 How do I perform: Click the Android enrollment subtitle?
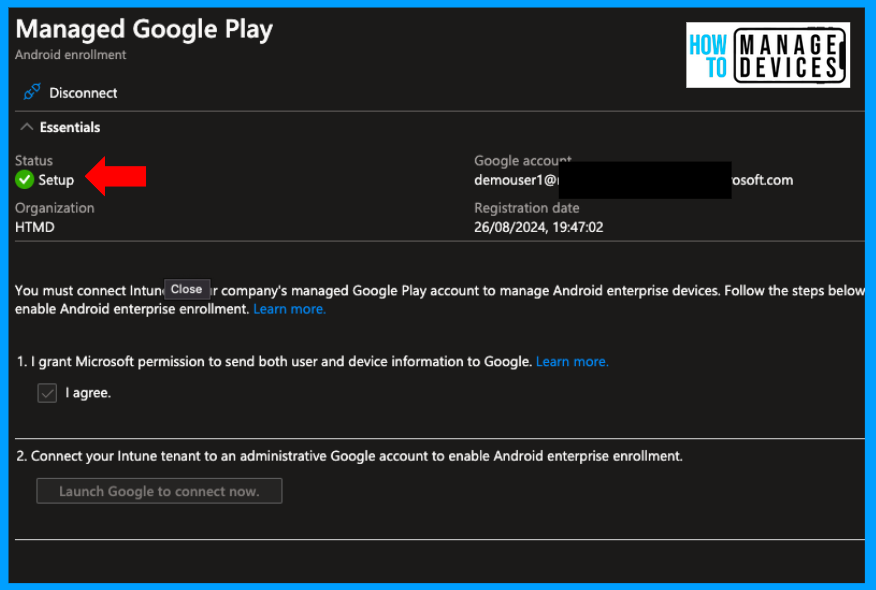70,55
